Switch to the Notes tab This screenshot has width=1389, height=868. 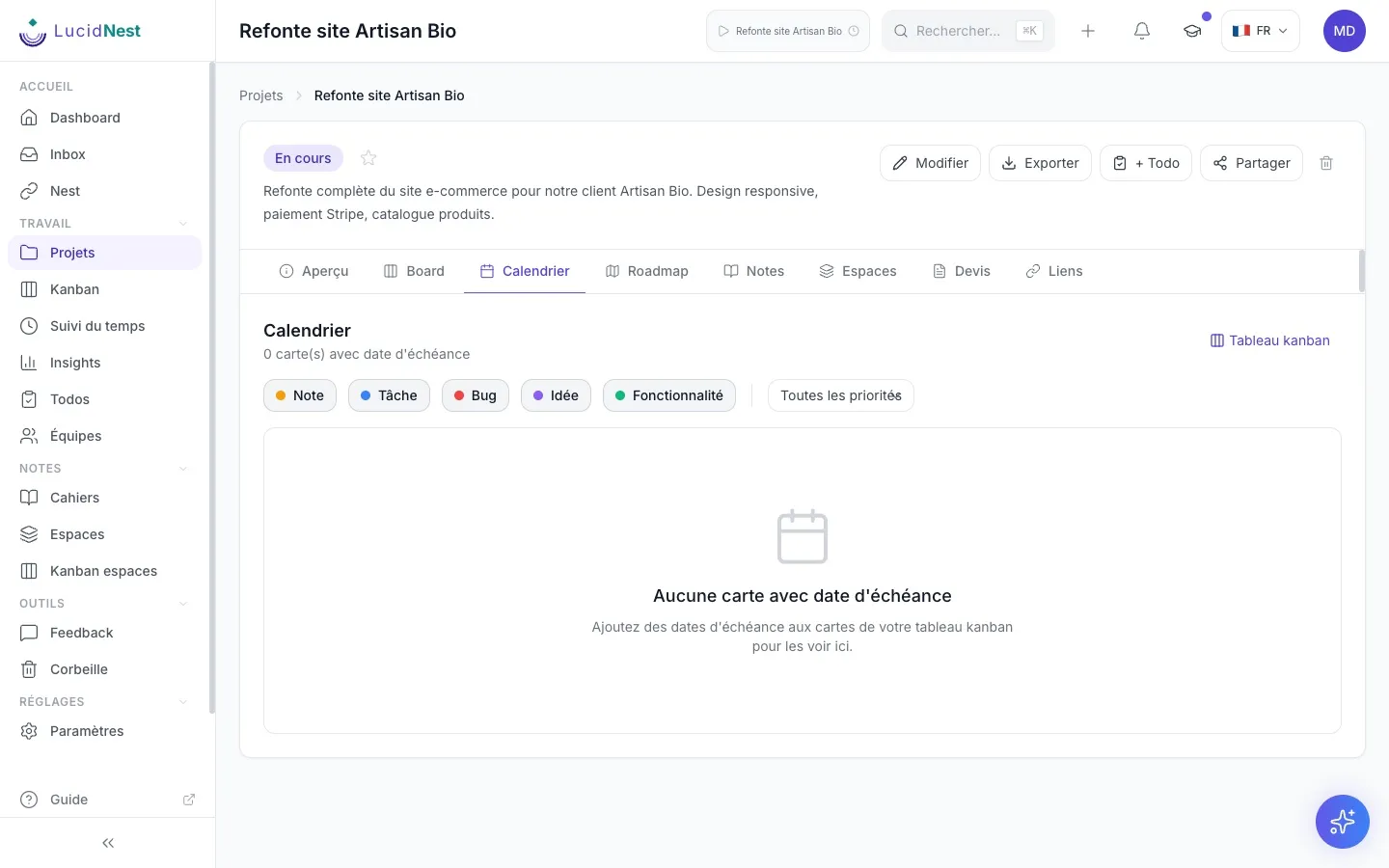(753, 271)
